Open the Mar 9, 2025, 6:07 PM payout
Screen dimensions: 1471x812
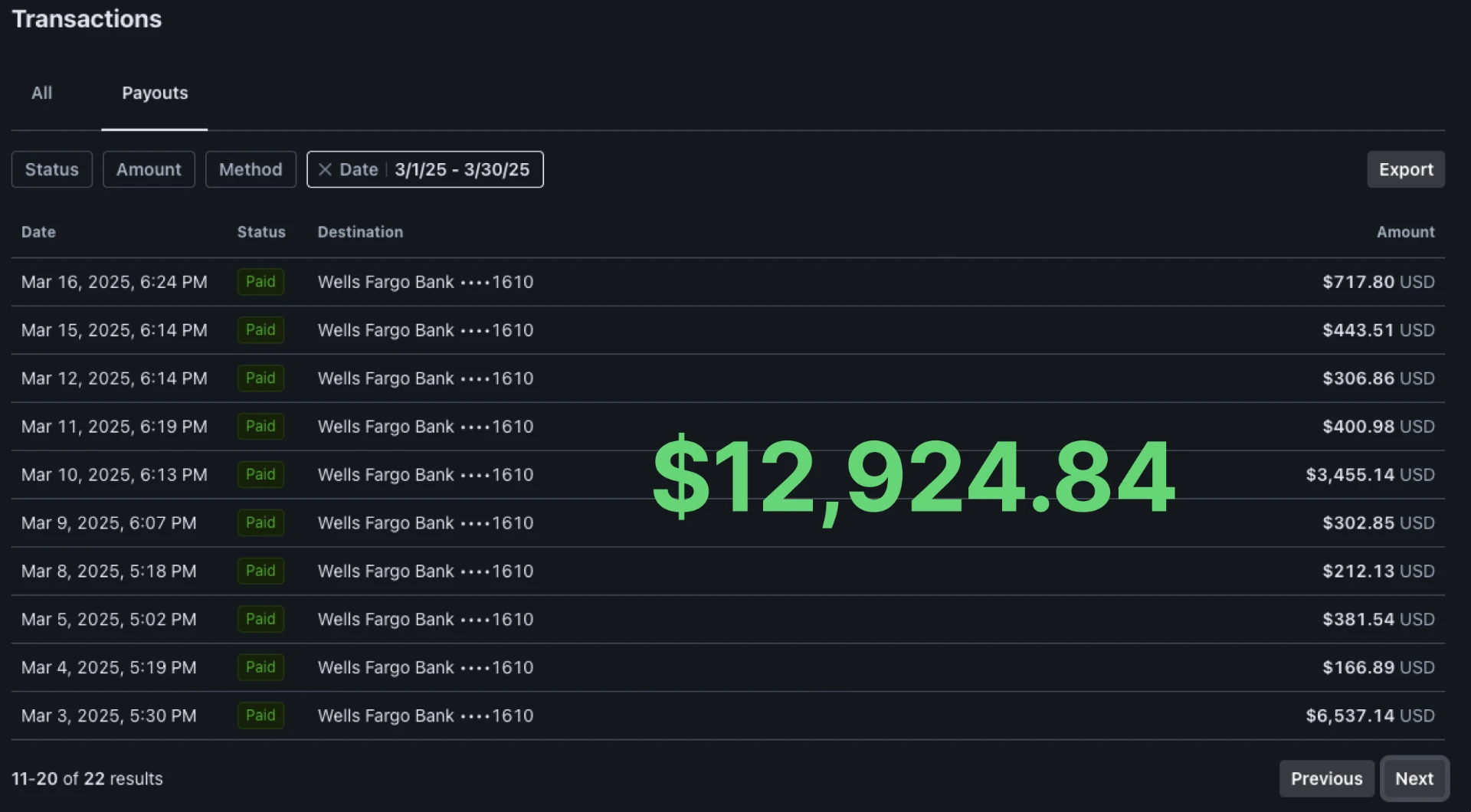click(x=728, y=523)
